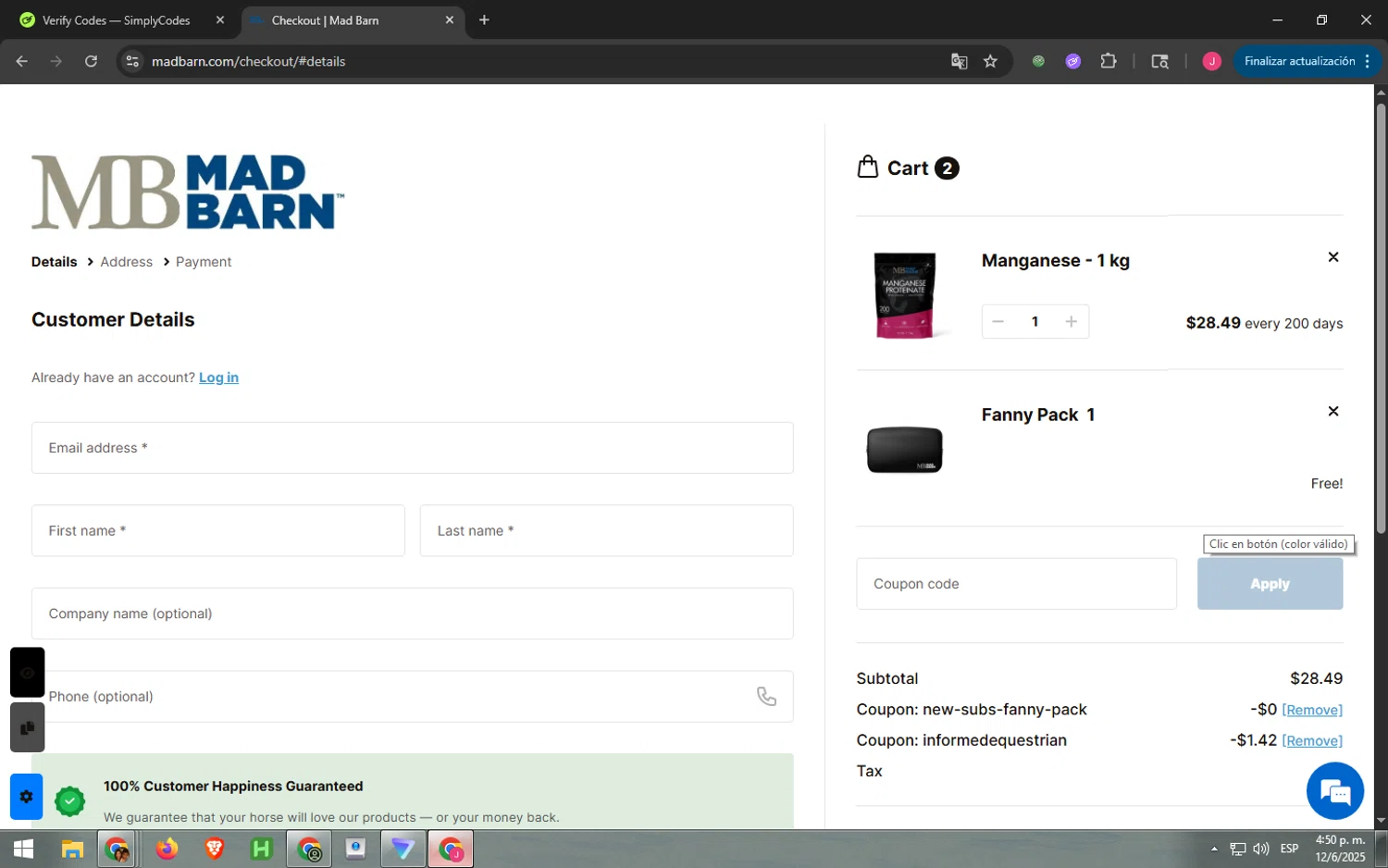Screen dimensions: 1388x868
Task: Bookmark this page with the star icon
Action: [x=990, y=61]
